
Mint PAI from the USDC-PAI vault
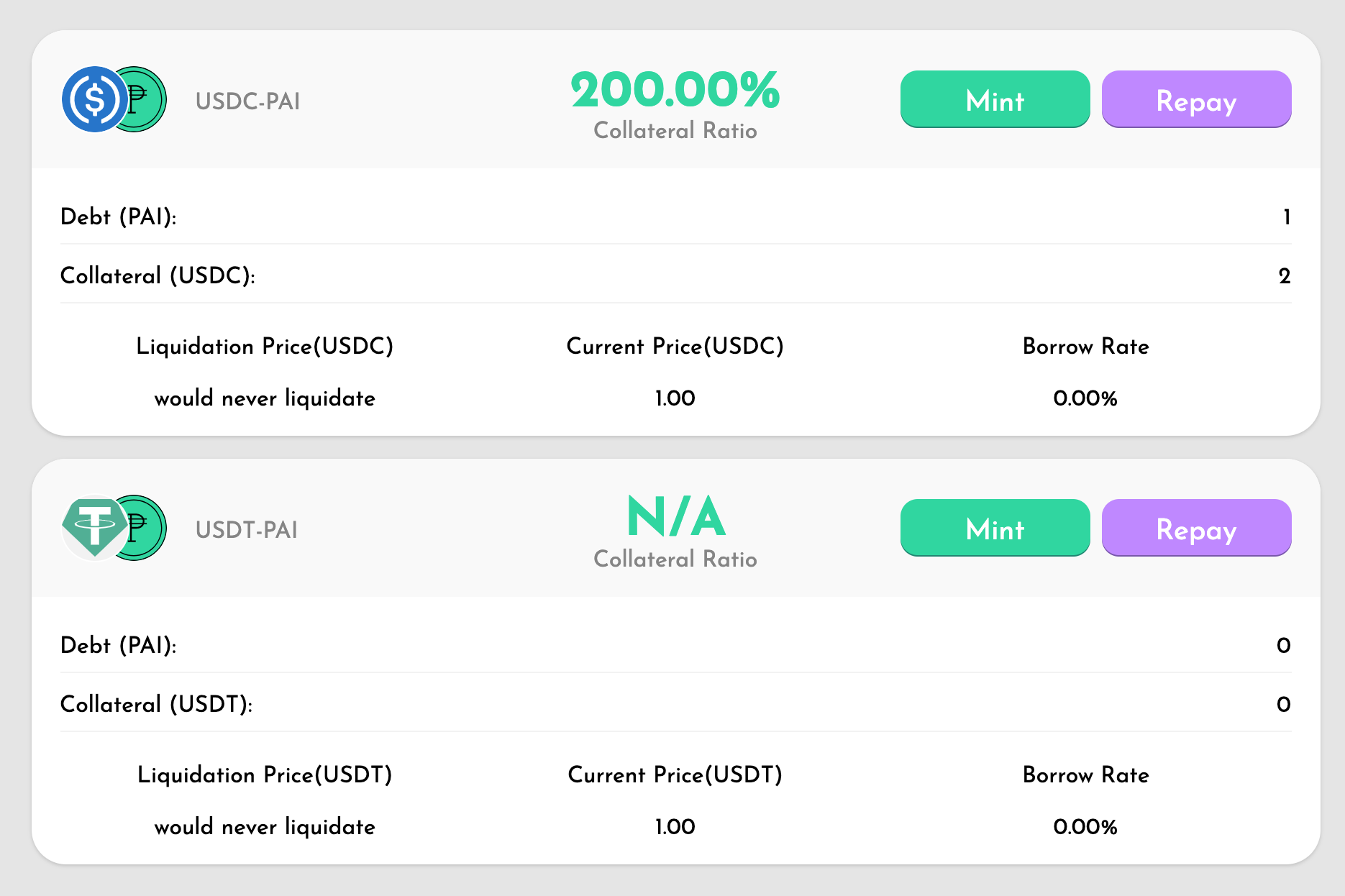coord(995,99)
